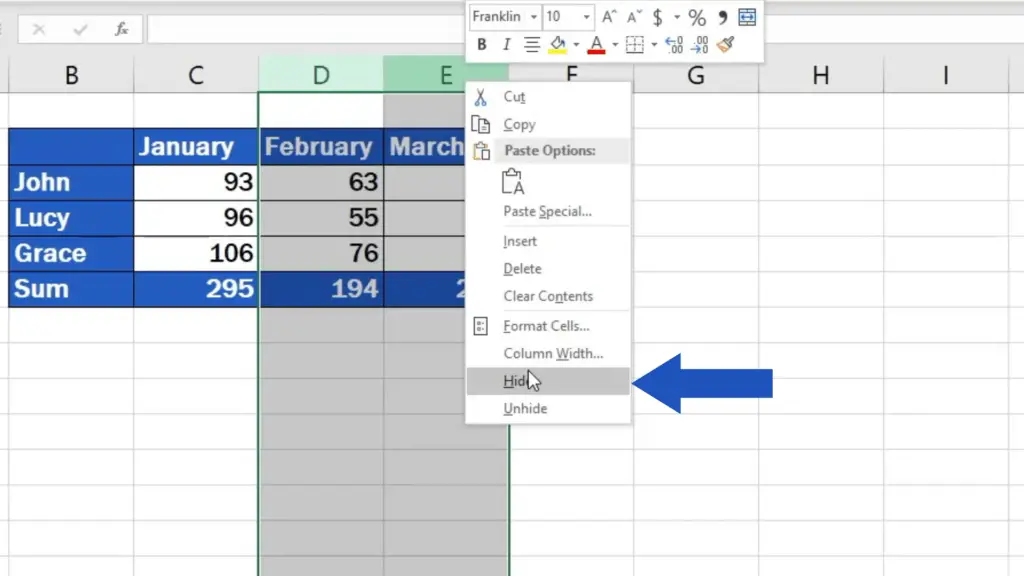Select the yellow Fill Color icon
This screenshot has width=1024, height=576.
point(556,45)
